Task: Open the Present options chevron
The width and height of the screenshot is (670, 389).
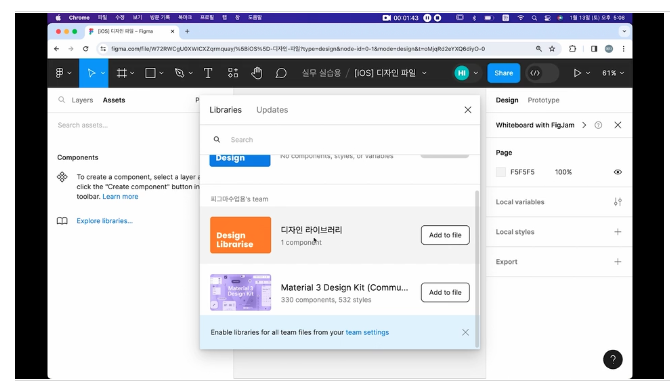Action: [x=588, y=73]
